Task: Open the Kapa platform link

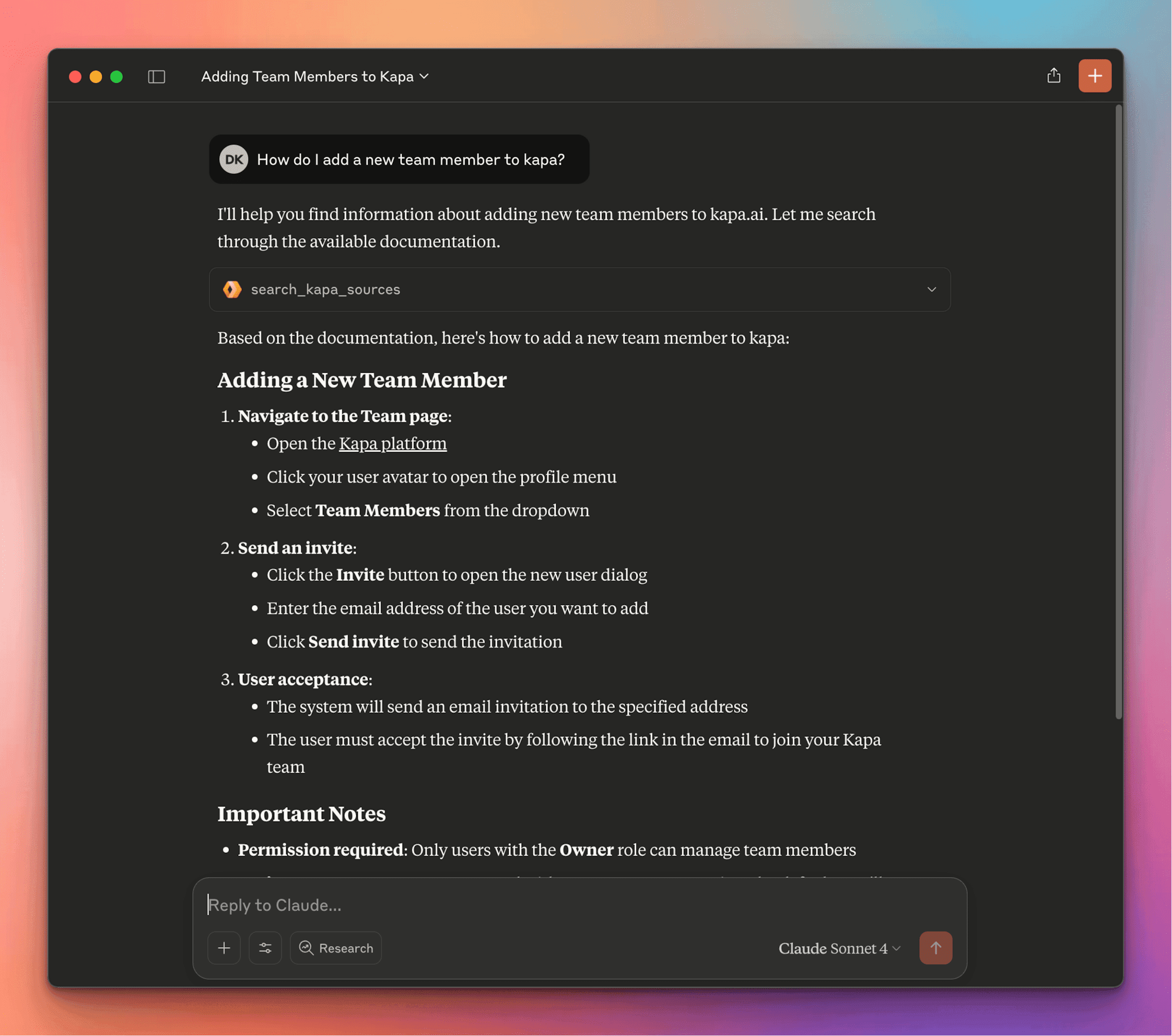Action: (x=393, y=443)
